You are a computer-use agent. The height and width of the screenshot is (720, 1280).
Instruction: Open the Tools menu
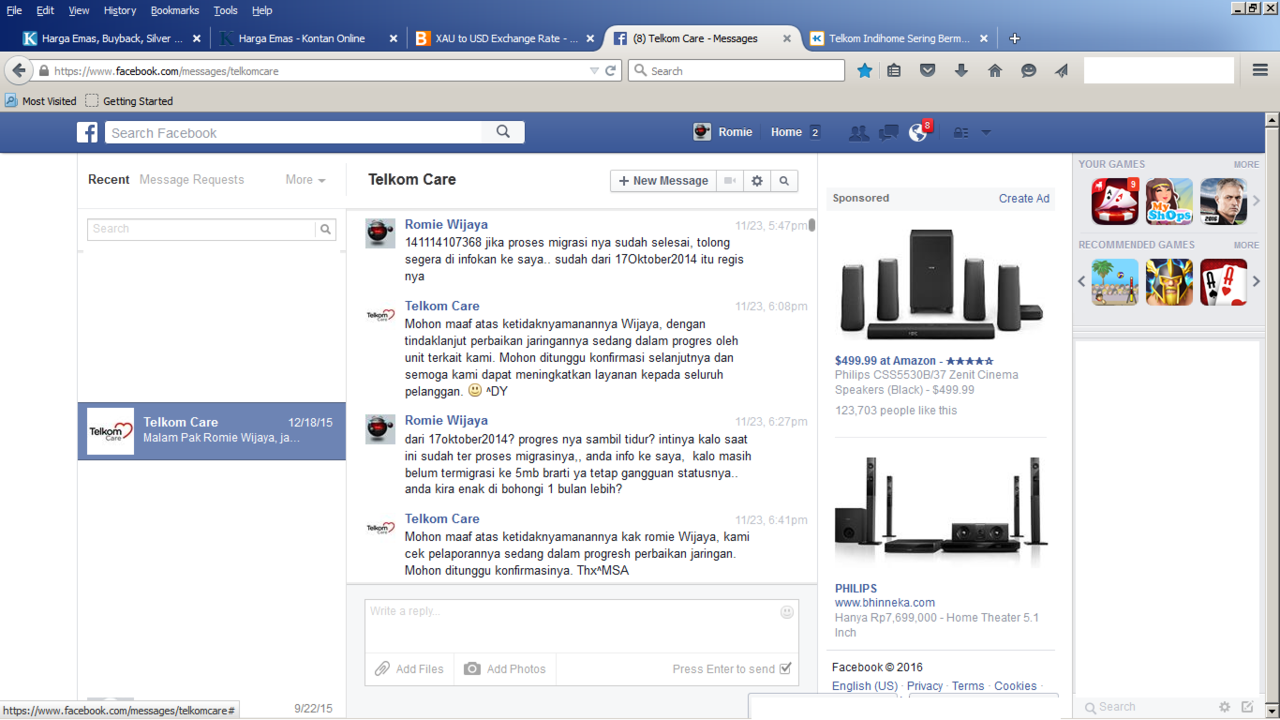(x=226, y=10)
